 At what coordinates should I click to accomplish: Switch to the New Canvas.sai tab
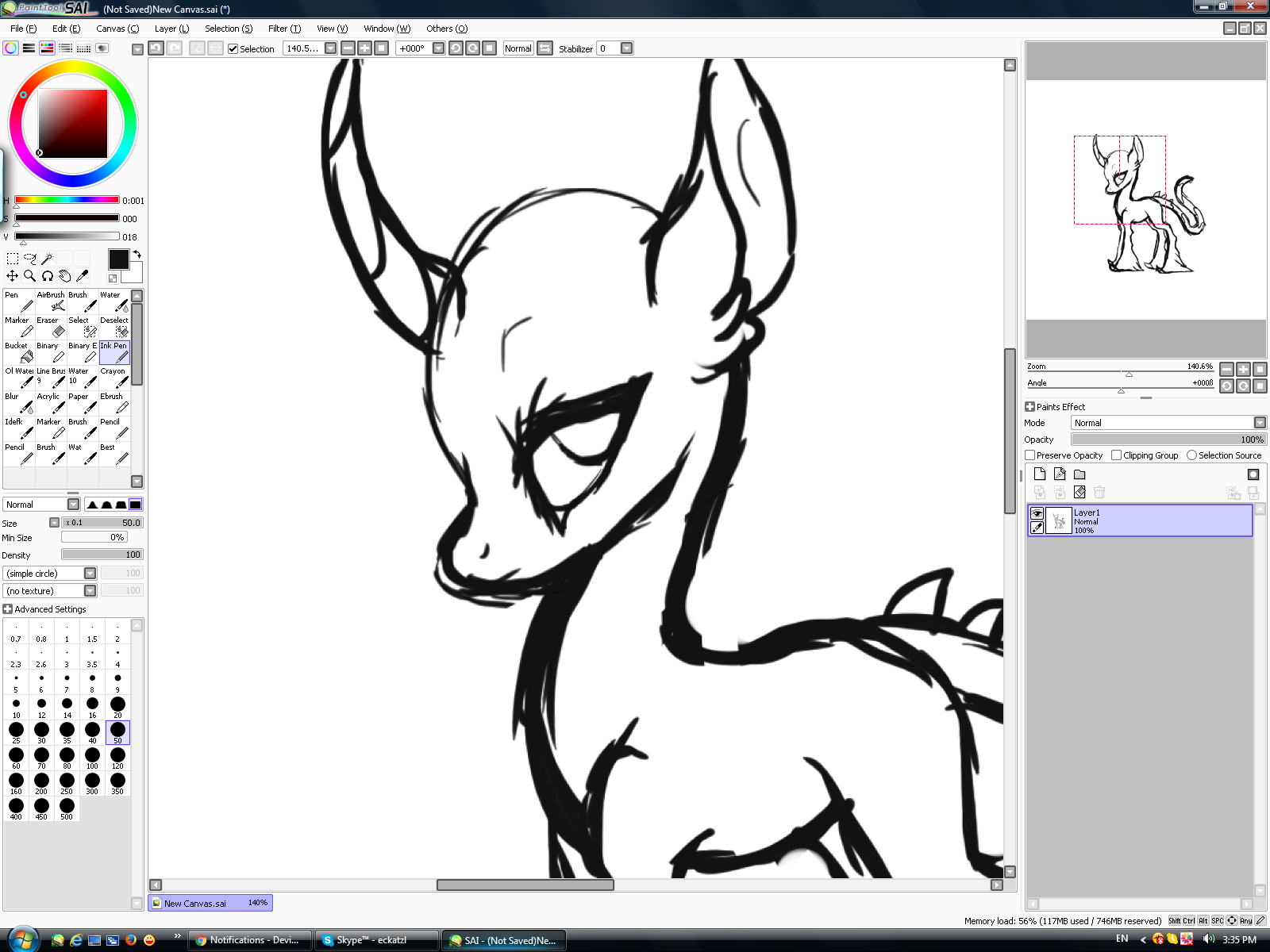(210, 903)
